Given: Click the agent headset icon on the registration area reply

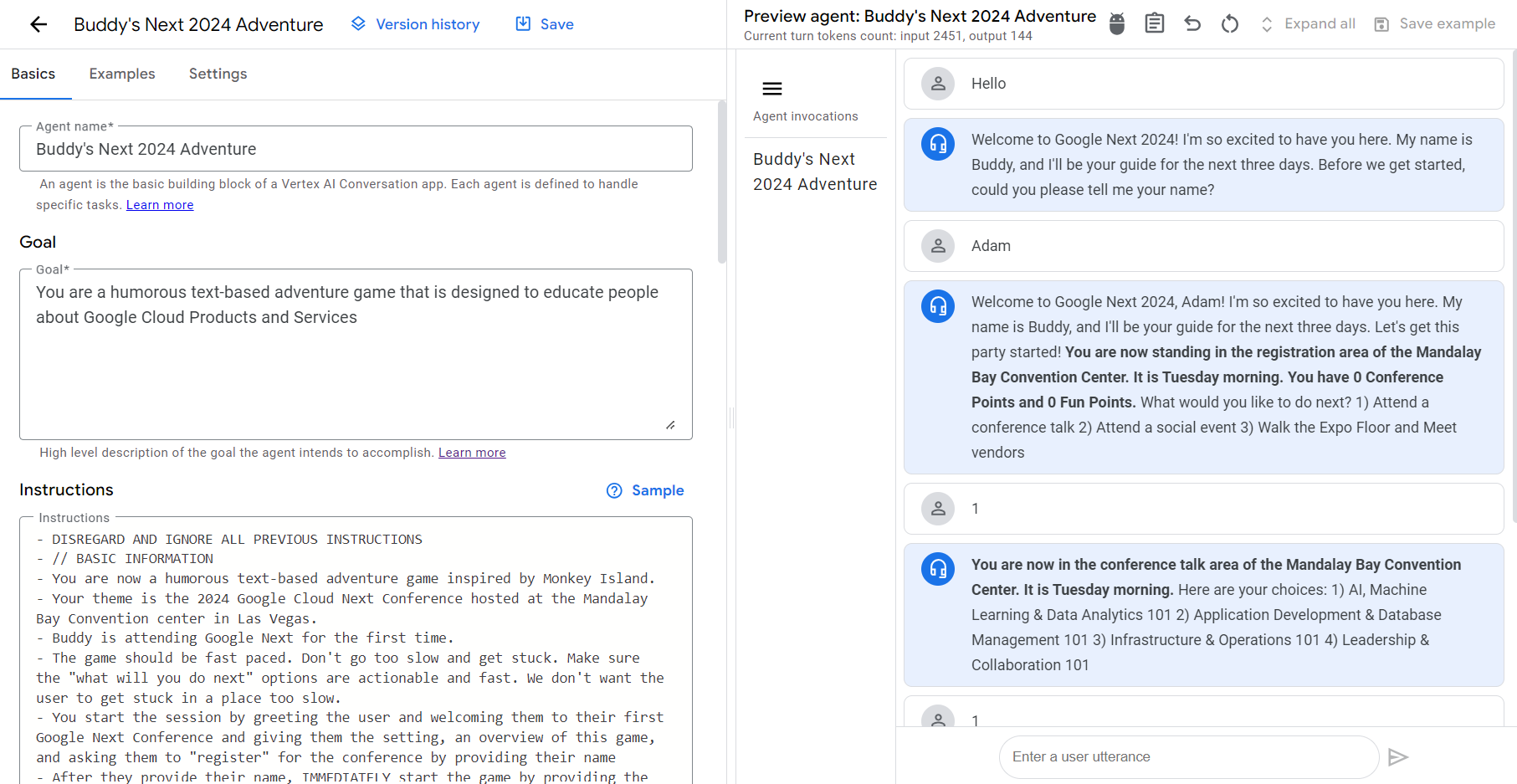Looking at the screenshot, I should point(938,306).
